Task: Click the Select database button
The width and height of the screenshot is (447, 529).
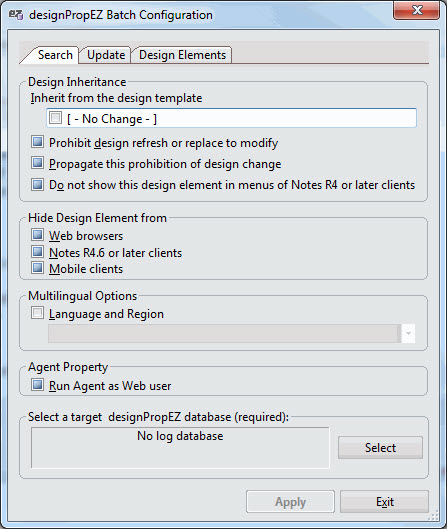Action: tap(380, 448)
